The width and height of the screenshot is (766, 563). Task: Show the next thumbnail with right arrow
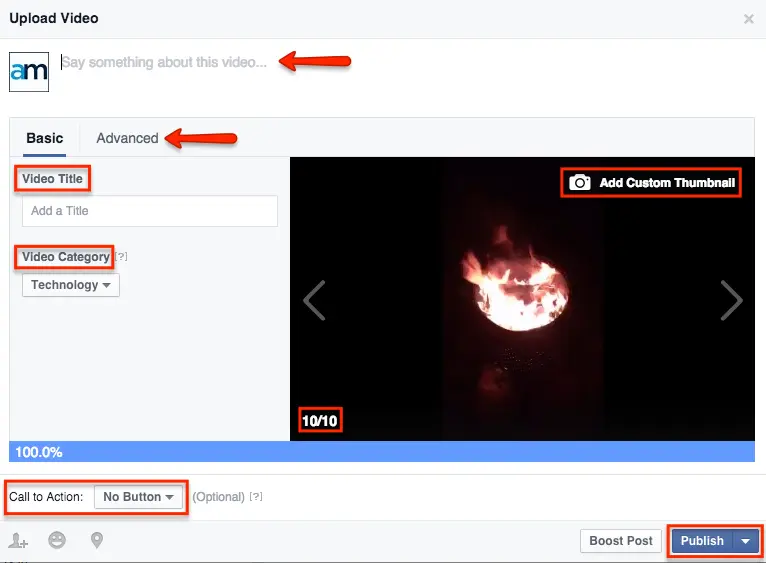tap(732, 300)
